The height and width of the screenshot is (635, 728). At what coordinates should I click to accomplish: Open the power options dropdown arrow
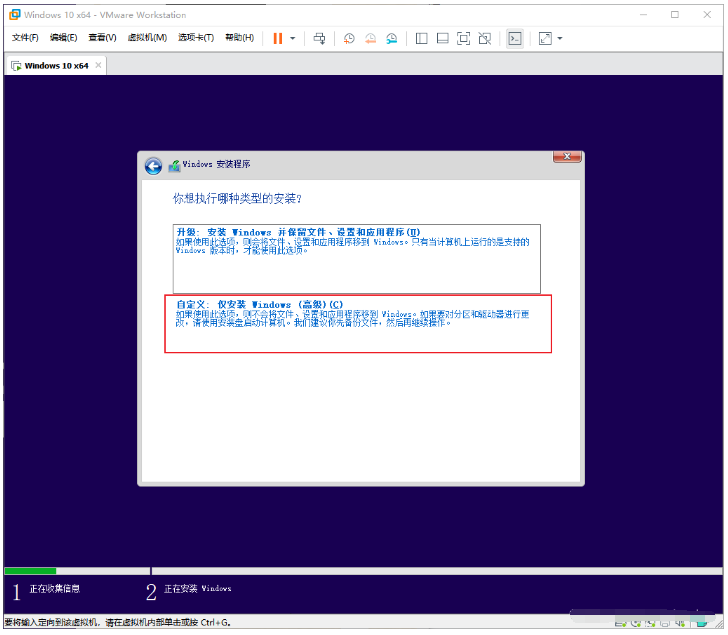click(x=293, y=38)
